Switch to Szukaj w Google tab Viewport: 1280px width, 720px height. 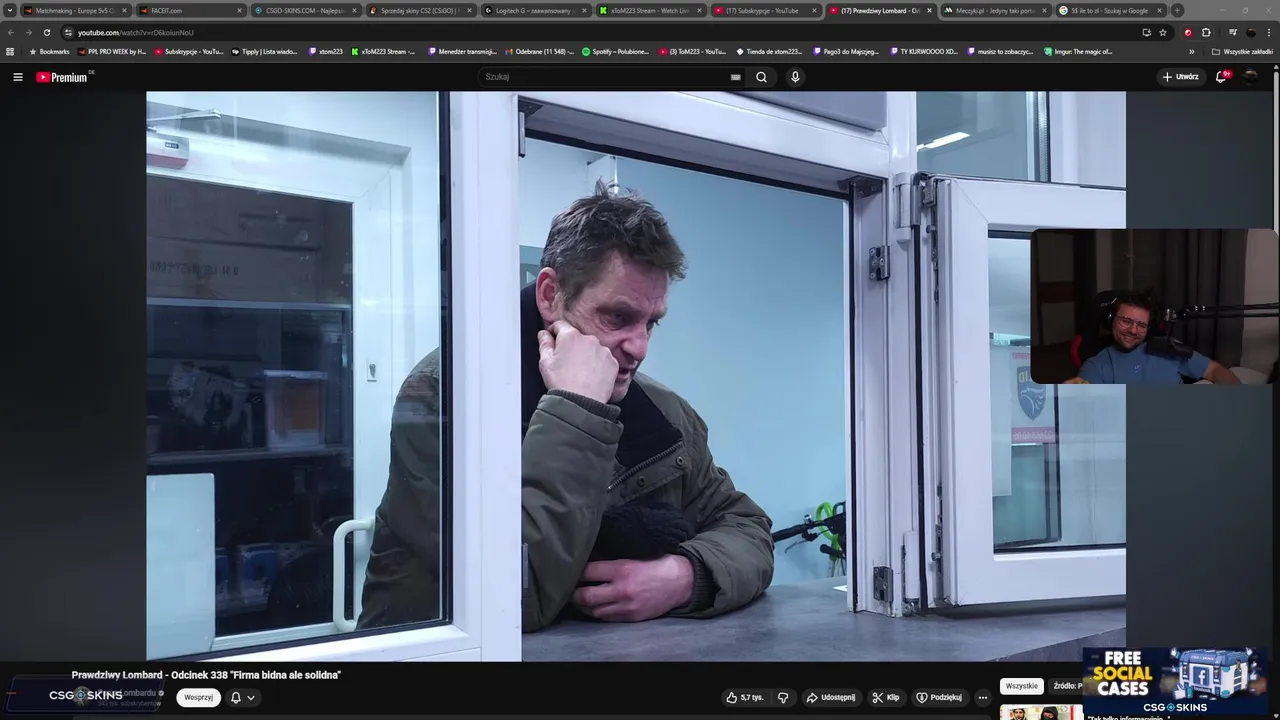1110,10
